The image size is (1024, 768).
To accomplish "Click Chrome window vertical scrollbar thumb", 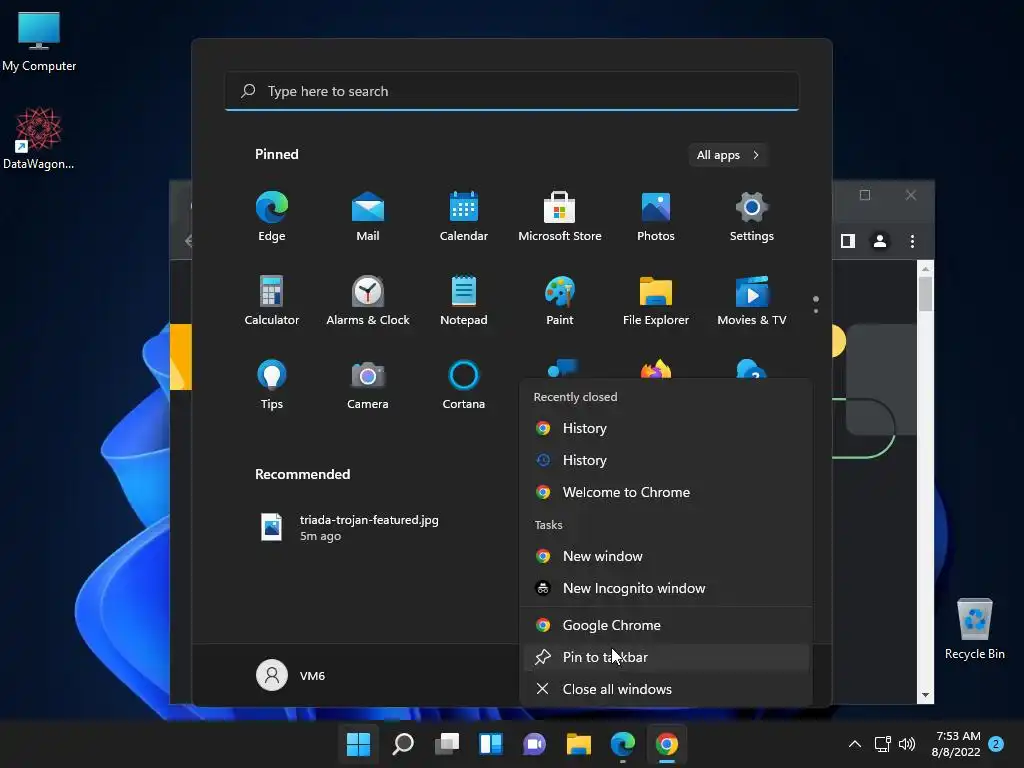I will (x=925, y=295).
